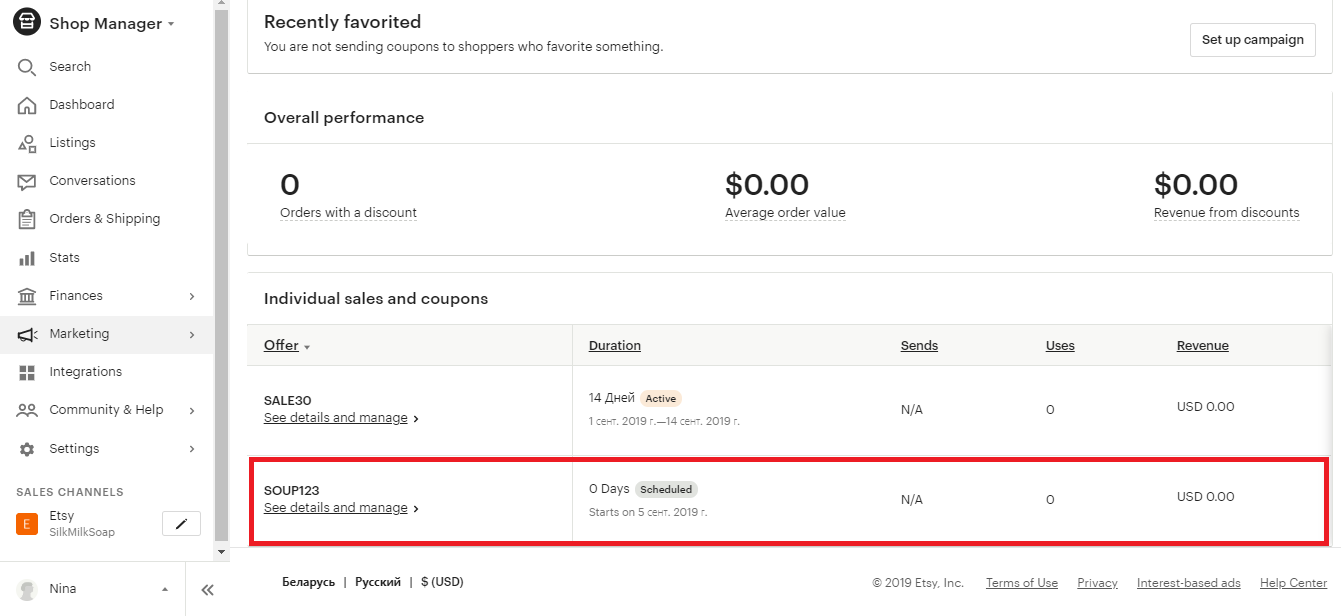Open Dashboard via the house icon
Viewport: 1341px width, 616px height.
(x=27, y=105)
